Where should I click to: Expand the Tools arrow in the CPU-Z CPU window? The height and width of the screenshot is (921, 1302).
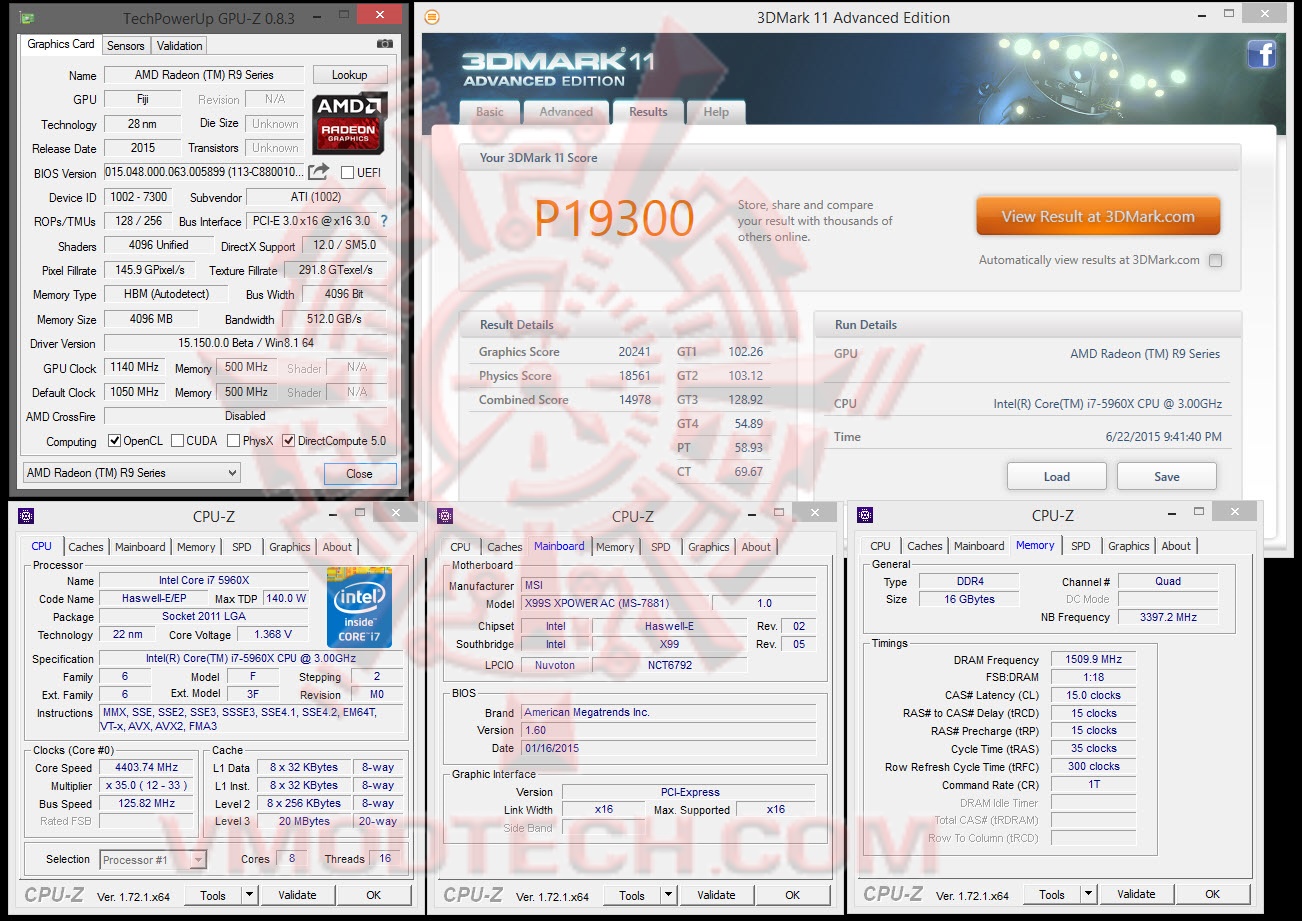pos(250,895)
